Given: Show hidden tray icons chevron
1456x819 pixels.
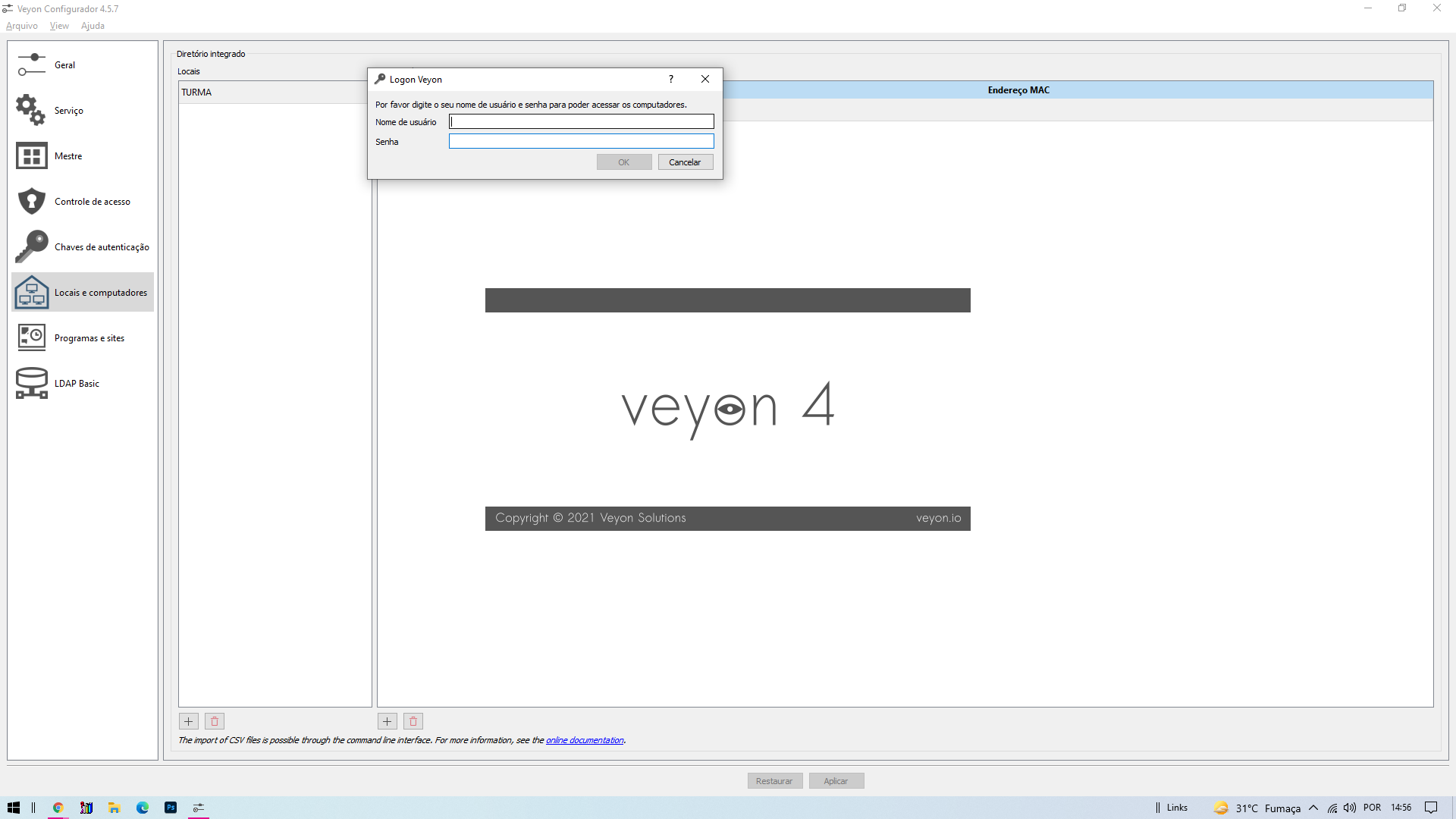Looking at the screenshot, I should click(1313, 808).
